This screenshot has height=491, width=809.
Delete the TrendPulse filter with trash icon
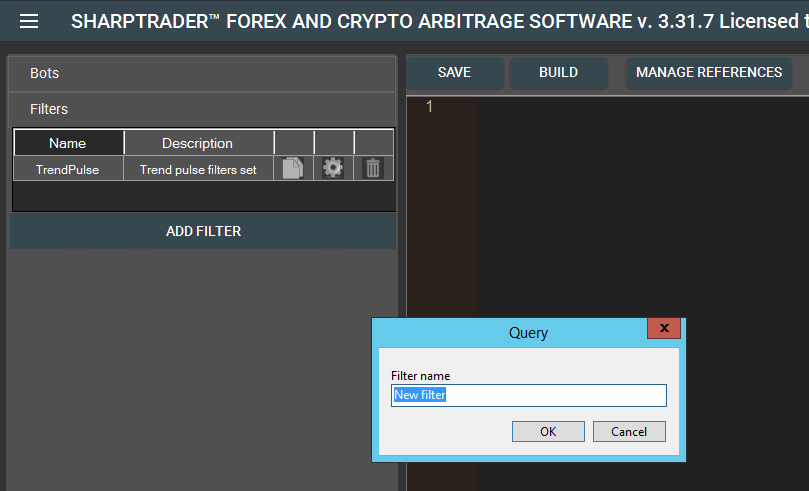[373, 169]
